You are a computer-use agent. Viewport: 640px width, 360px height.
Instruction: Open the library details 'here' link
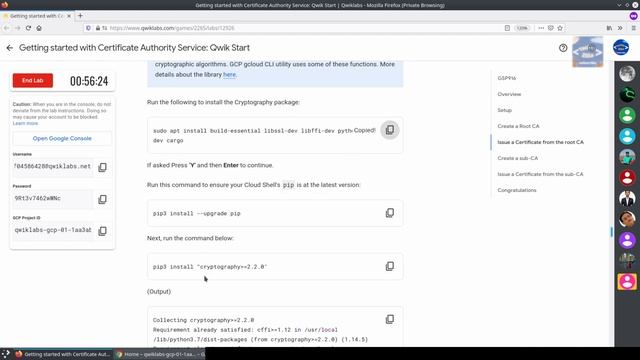[229, 75]
